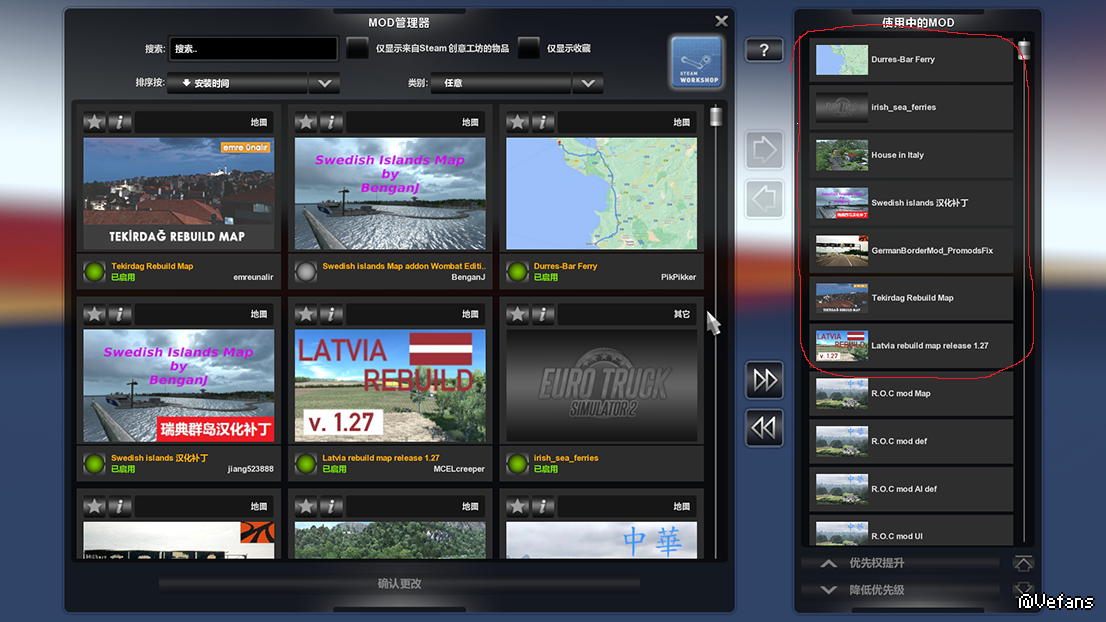The width and height of the screenshot is (1106, 622).
Task: Click 优先权提升 to raise mod priority
Action: (900, 563)
